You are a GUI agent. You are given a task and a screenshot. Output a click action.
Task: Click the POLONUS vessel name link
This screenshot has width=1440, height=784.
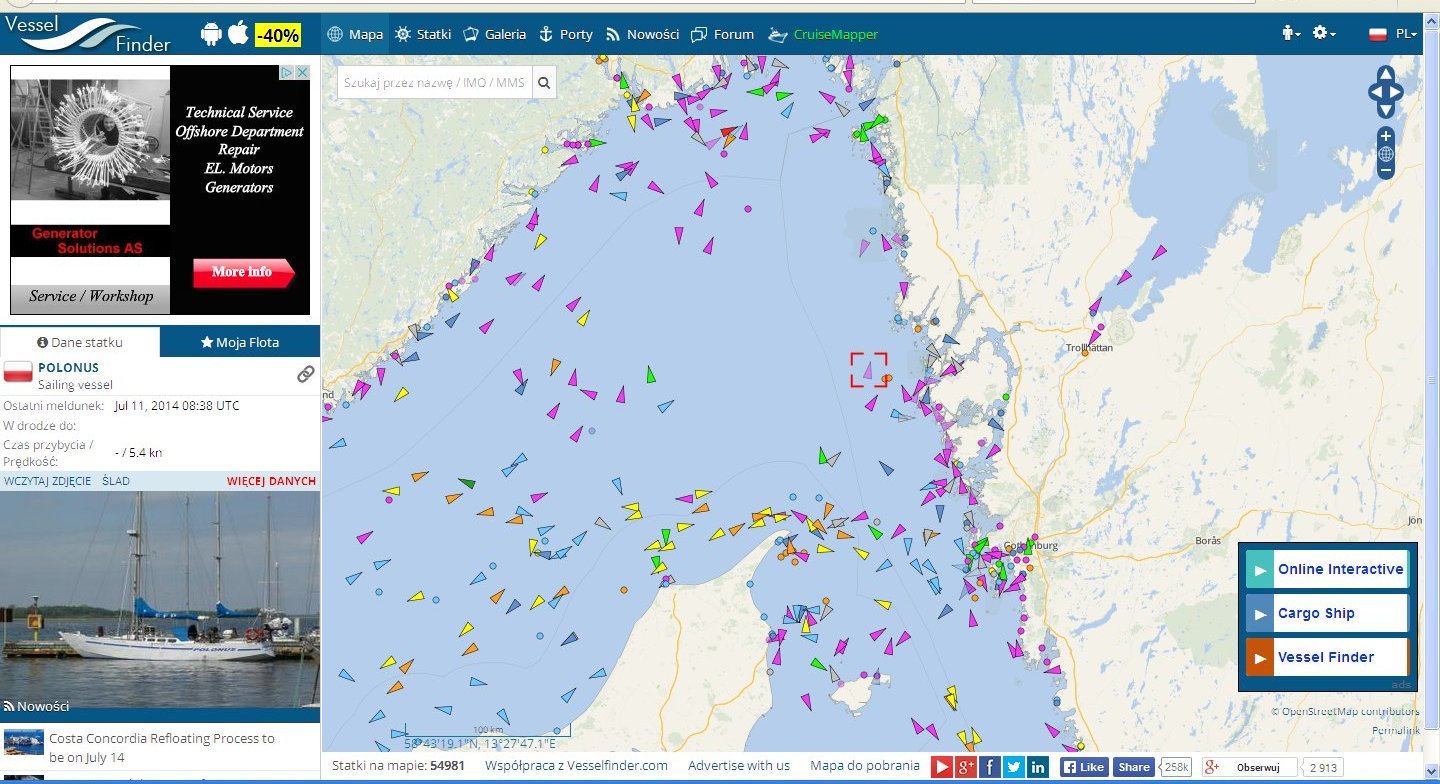point(68,368)
